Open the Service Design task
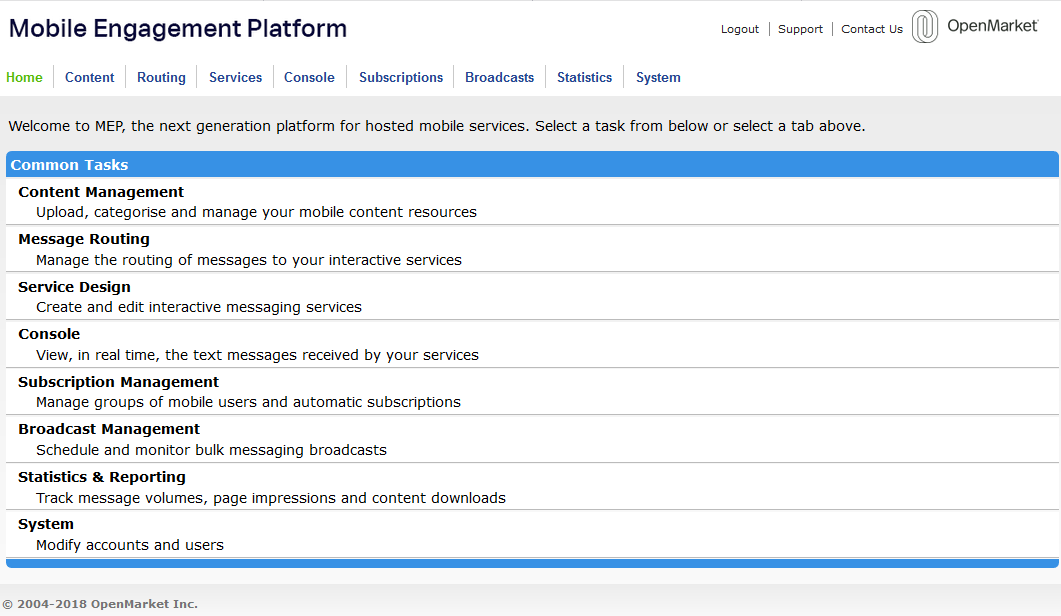The width and height of the screenshot is (1061, 616). tap(74, 287)
